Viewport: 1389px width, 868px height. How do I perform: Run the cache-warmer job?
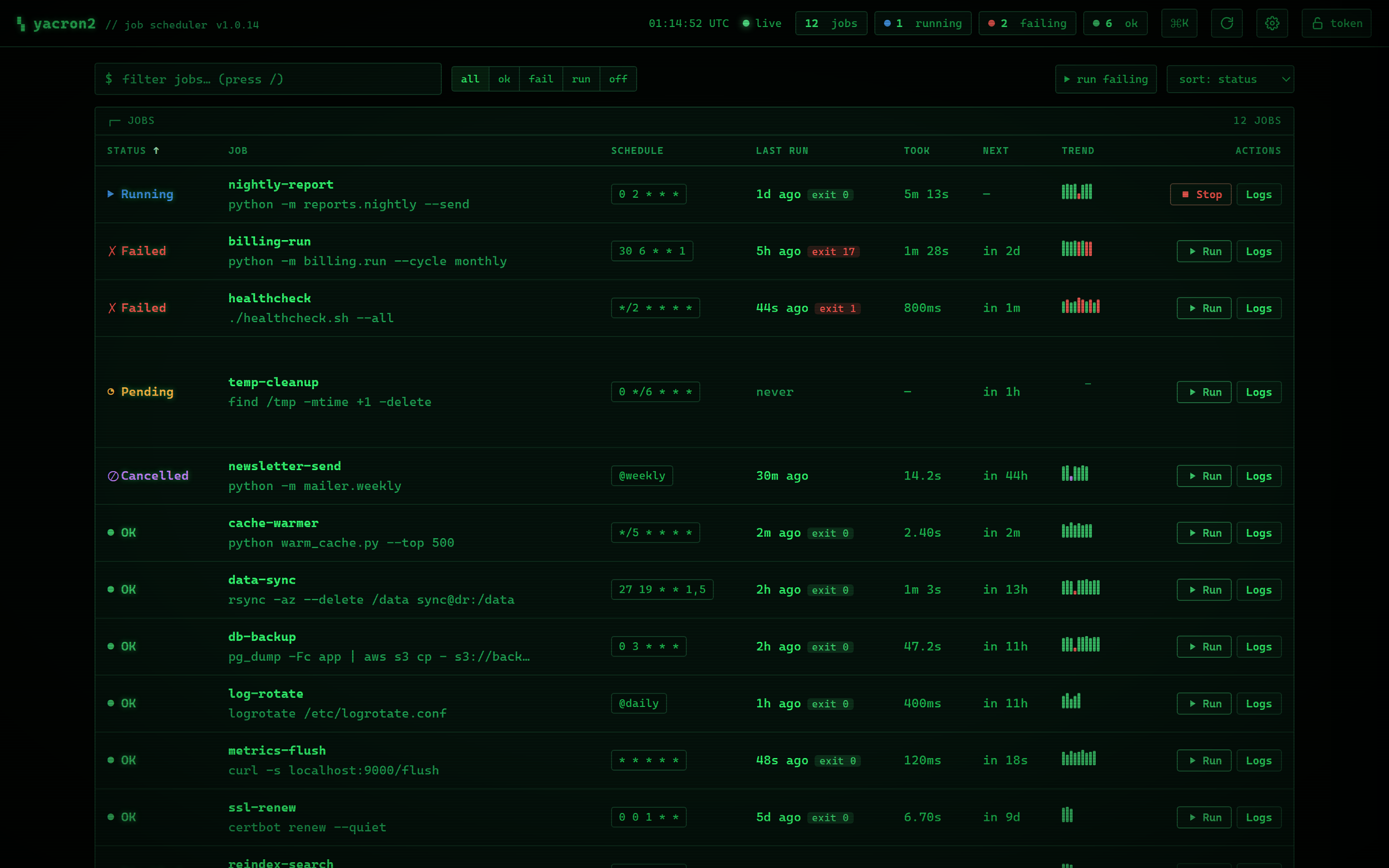1204,533
